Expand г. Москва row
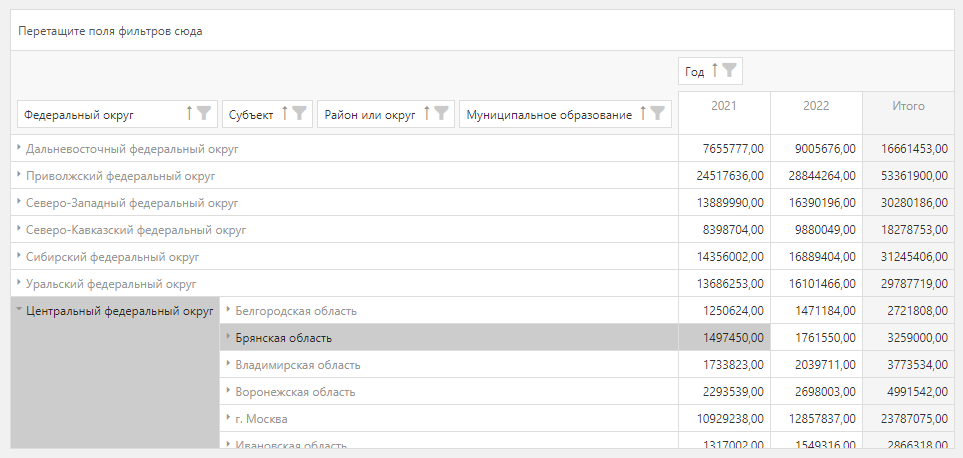This screenshot has width=963, height=458. pyautogui.click(x=228, y=419)
